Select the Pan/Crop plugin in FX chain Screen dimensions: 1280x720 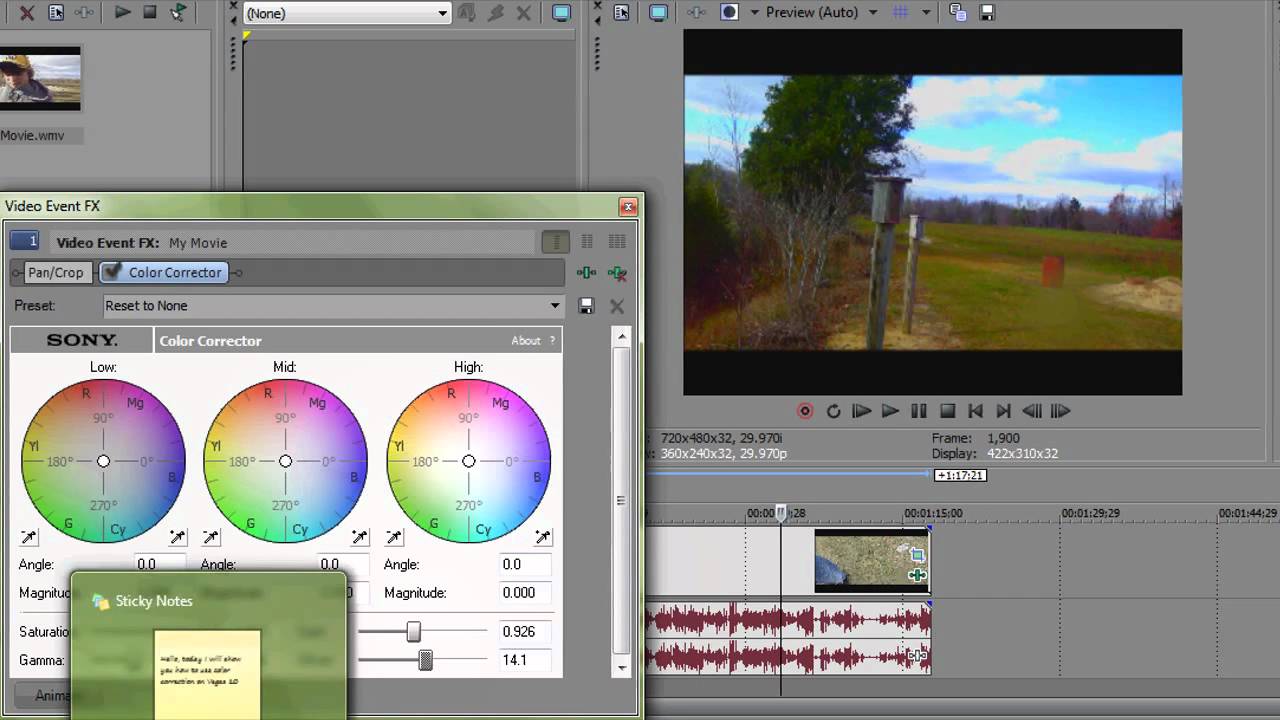[x=56, y=272]
